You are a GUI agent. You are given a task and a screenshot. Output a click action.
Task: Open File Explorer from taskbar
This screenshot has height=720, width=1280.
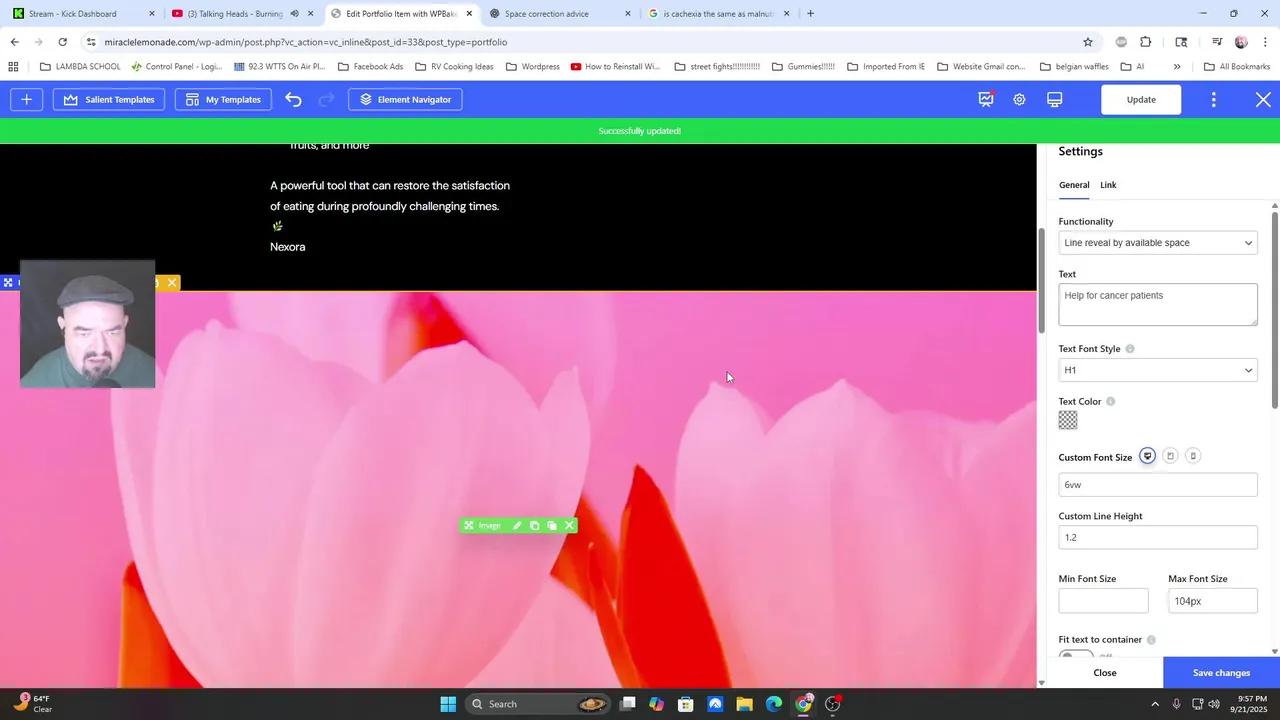coord(745,704)
